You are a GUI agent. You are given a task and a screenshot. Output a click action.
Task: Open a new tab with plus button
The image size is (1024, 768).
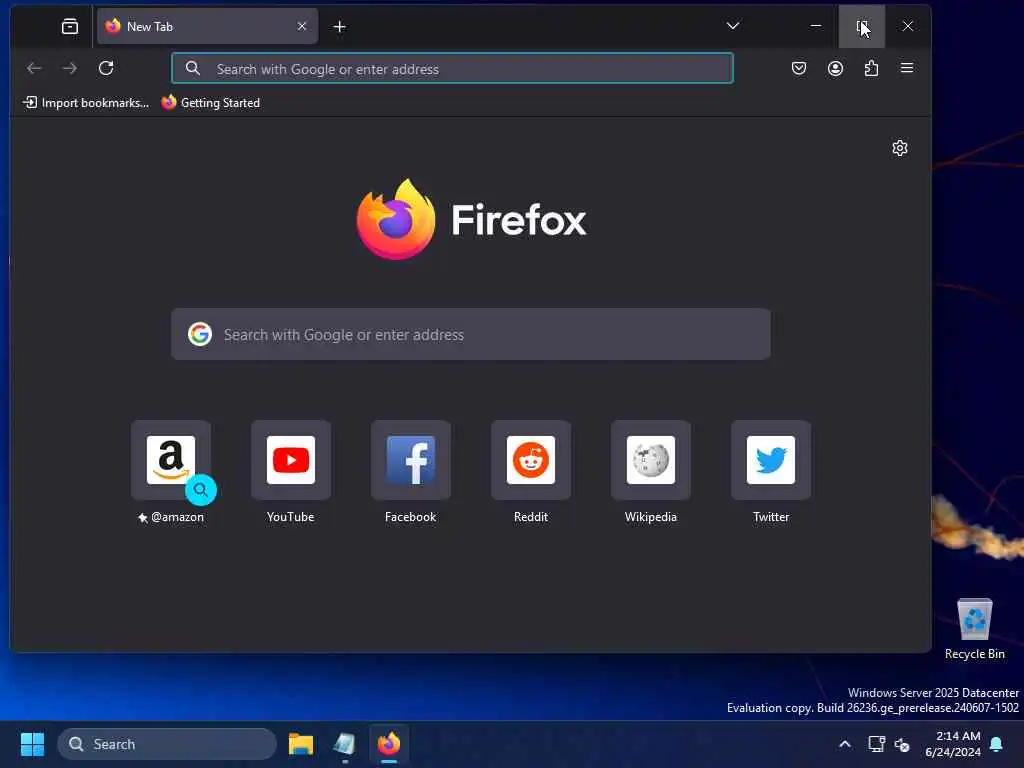(340, 26)
